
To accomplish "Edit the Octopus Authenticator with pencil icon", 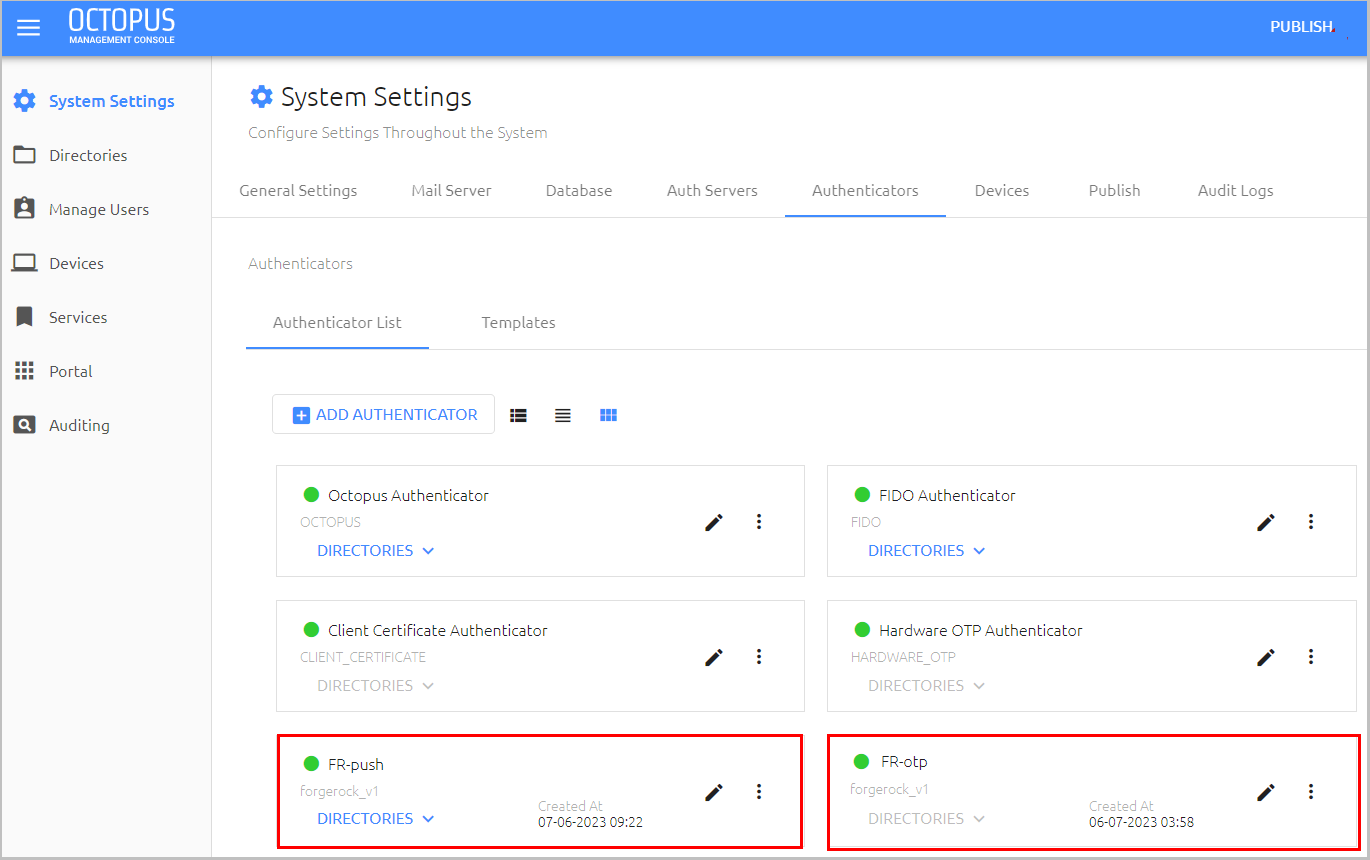I will tap(714, 521).
